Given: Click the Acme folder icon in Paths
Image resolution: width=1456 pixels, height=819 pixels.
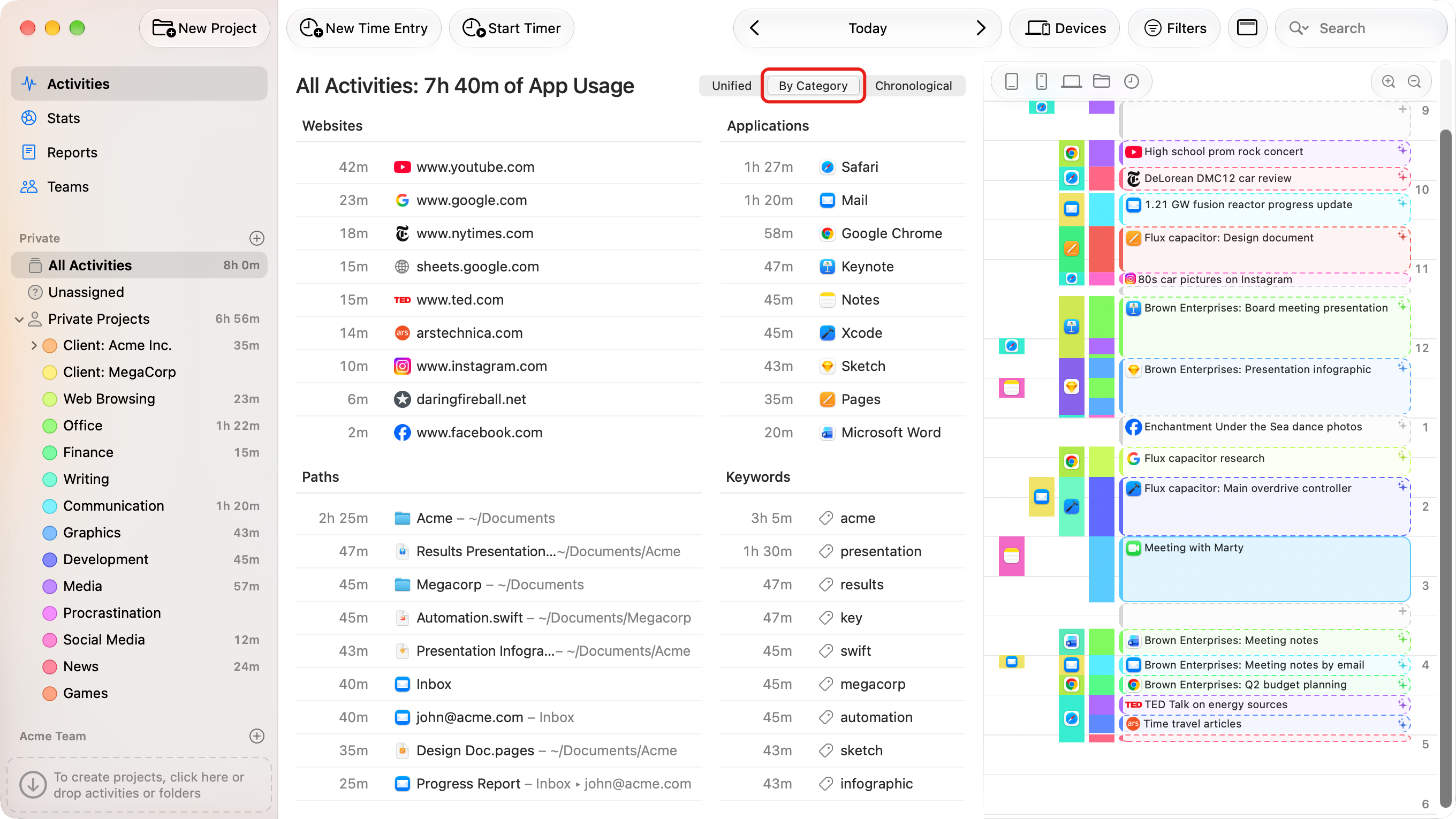Looking at the screenshot, I should coord(402,518).
